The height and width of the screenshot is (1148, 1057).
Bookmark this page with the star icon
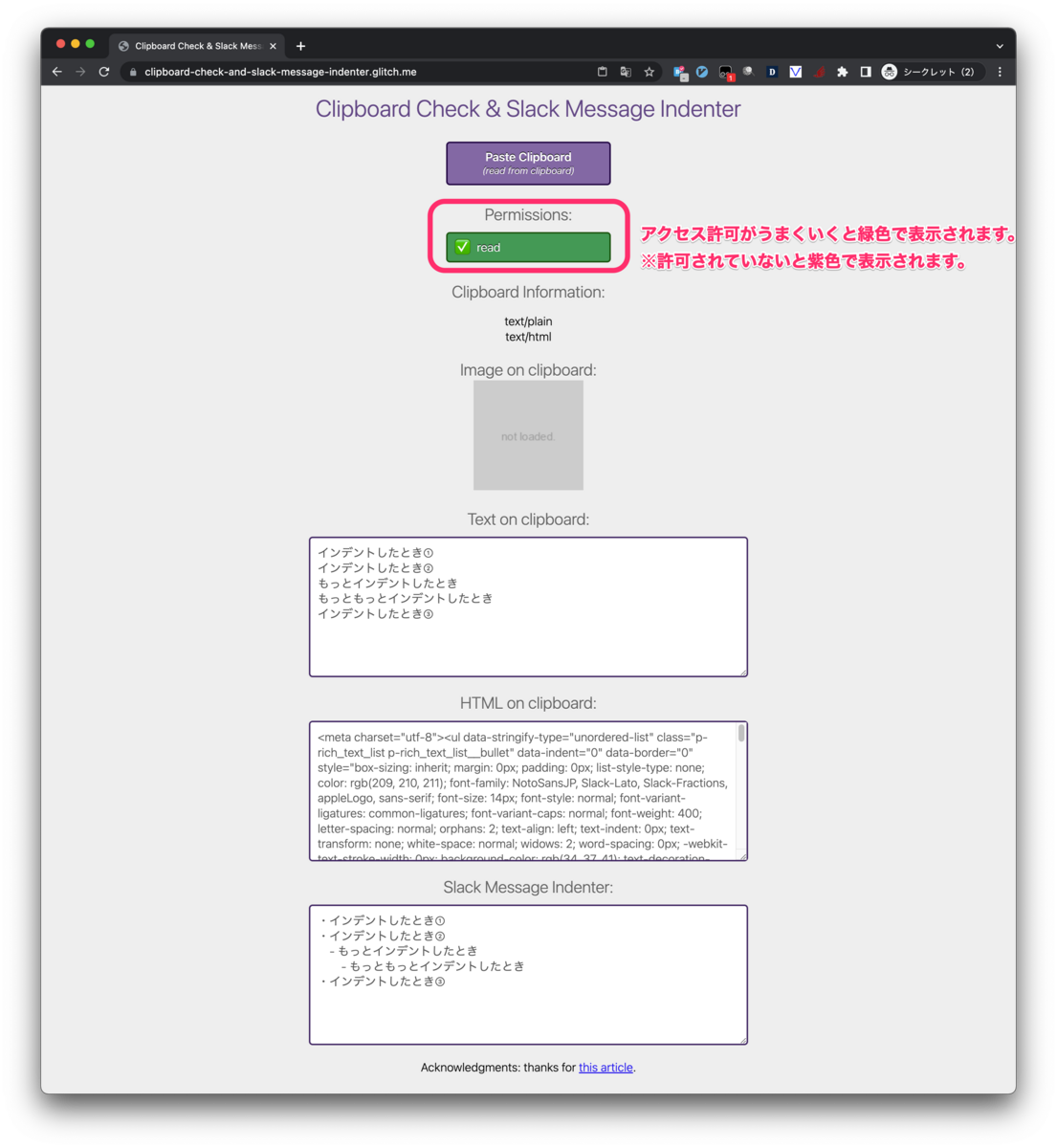[x=650, y=72]
